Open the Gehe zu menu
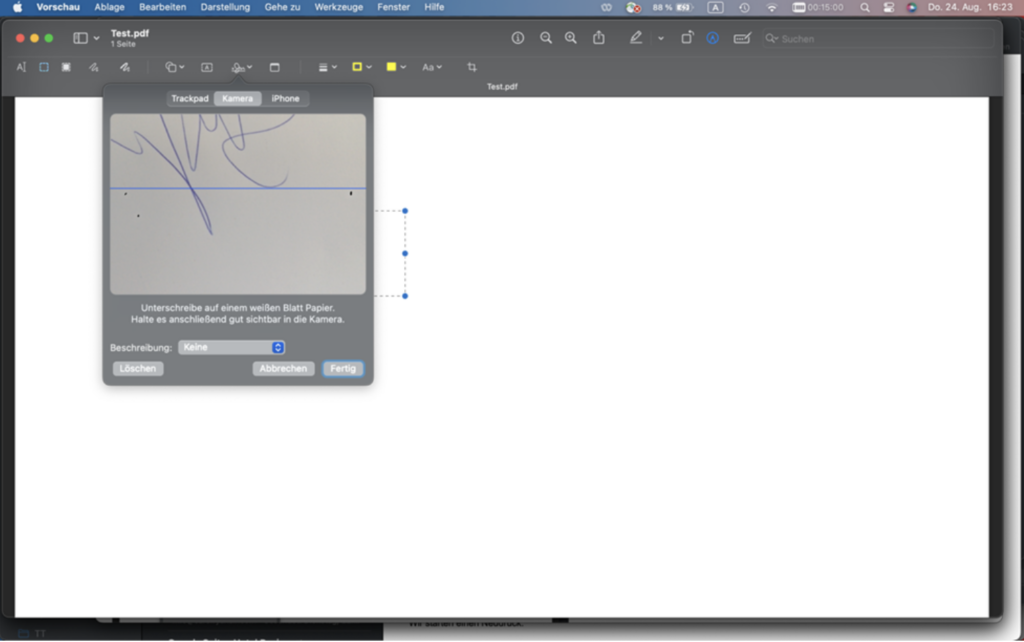Viewport: 1024px width, 642px height. 282,7
